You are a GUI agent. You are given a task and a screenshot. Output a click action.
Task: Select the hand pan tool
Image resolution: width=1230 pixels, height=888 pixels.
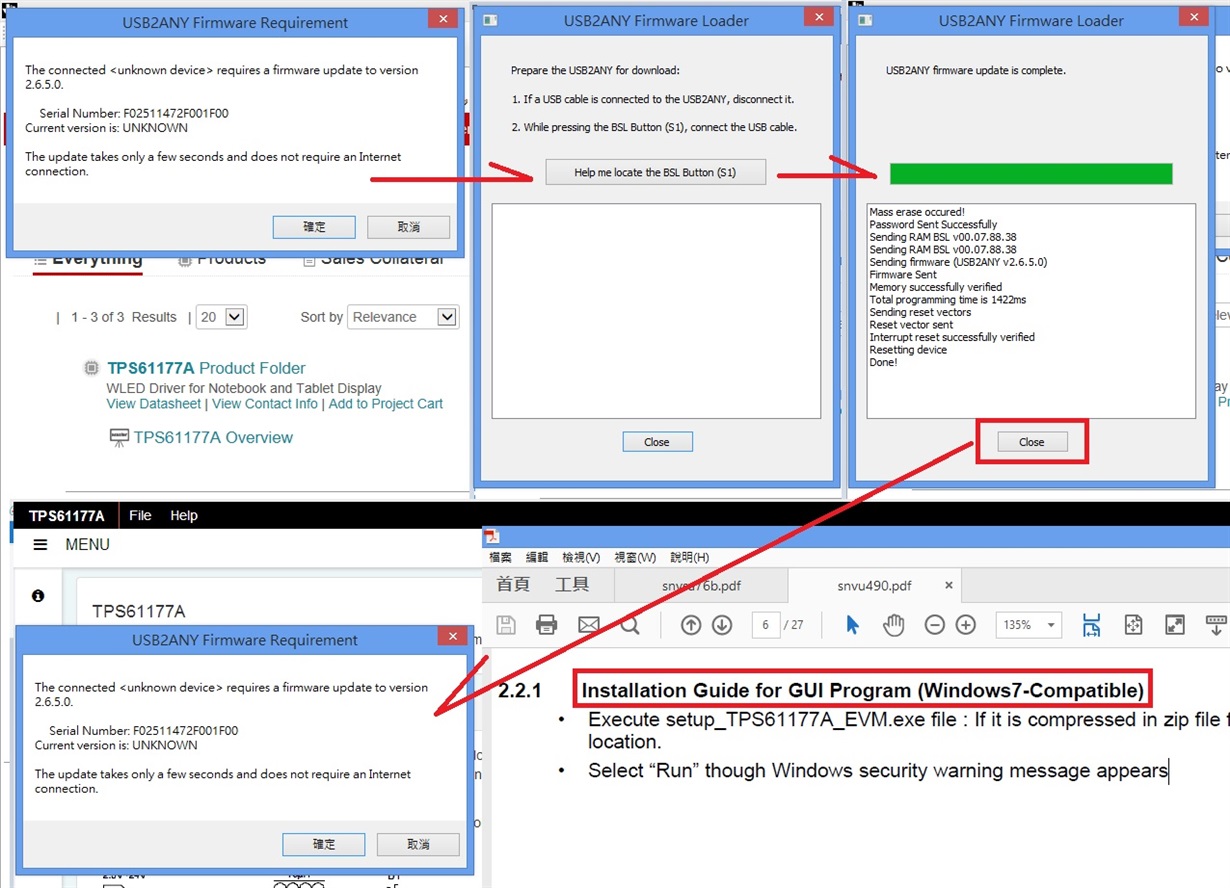[x=893, y=625]
